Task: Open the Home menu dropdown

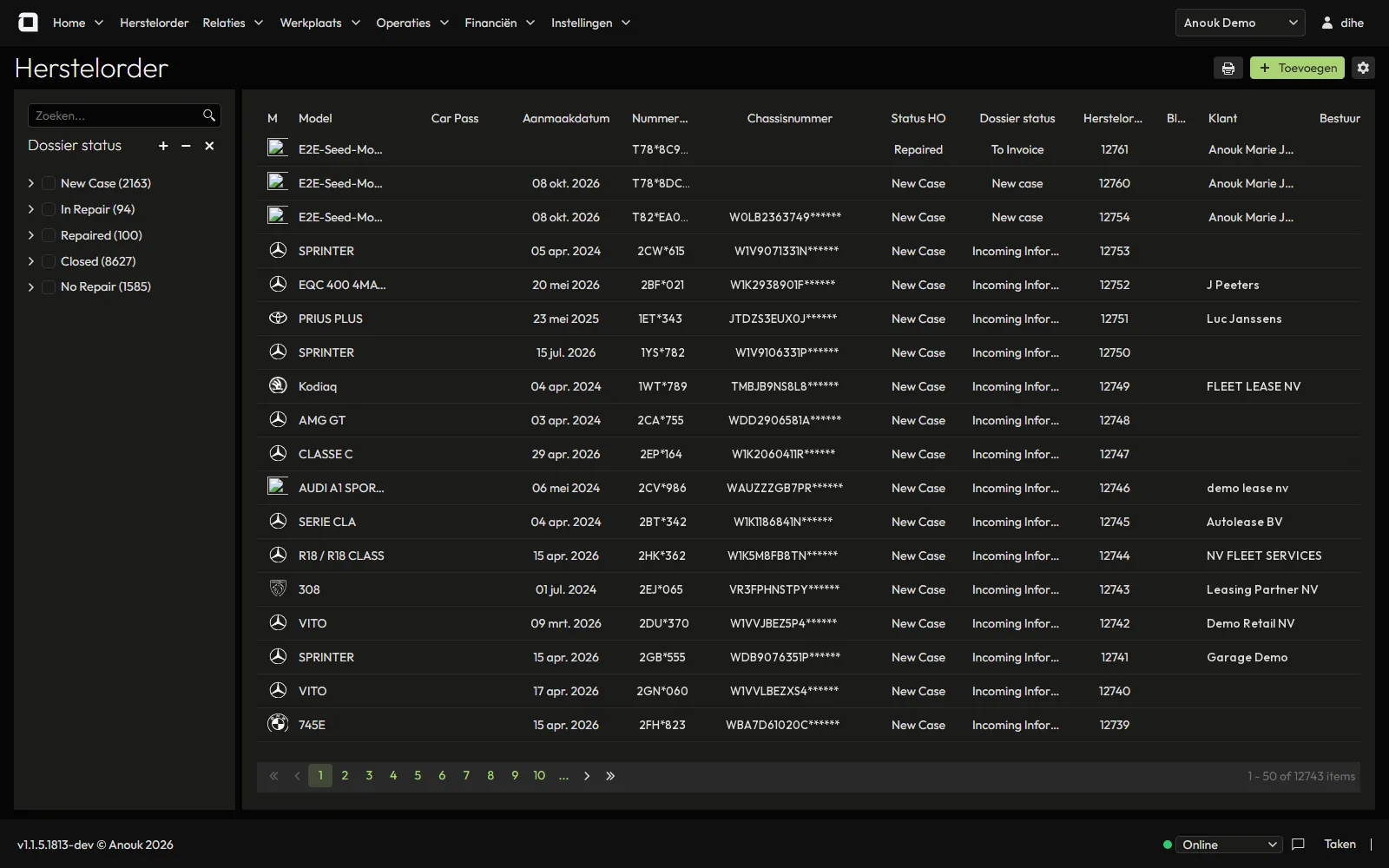Action: coord(78,23)
